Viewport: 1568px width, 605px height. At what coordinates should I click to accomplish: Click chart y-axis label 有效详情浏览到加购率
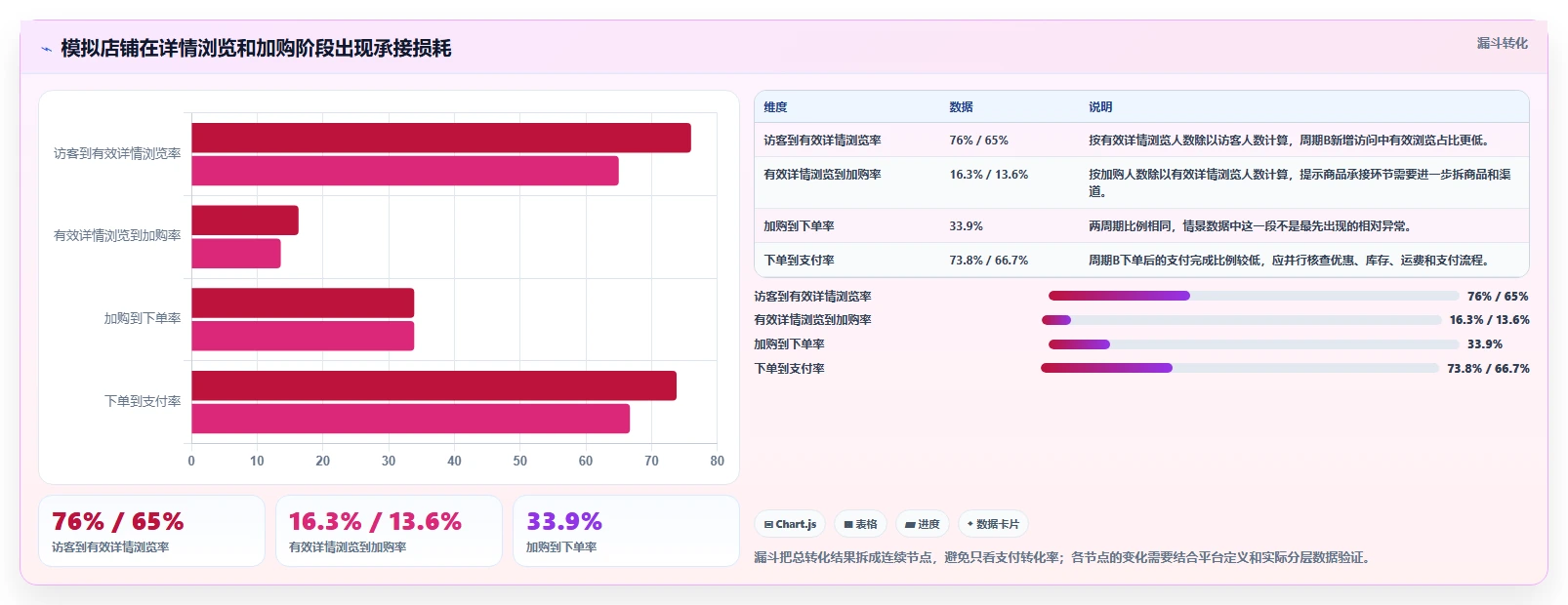[x=117, y=235]
